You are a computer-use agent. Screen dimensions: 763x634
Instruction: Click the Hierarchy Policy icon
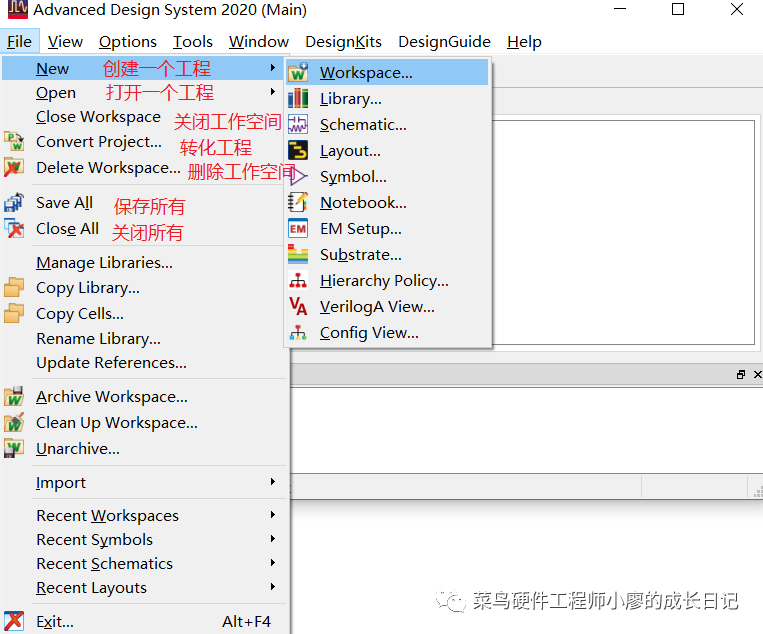298,280
